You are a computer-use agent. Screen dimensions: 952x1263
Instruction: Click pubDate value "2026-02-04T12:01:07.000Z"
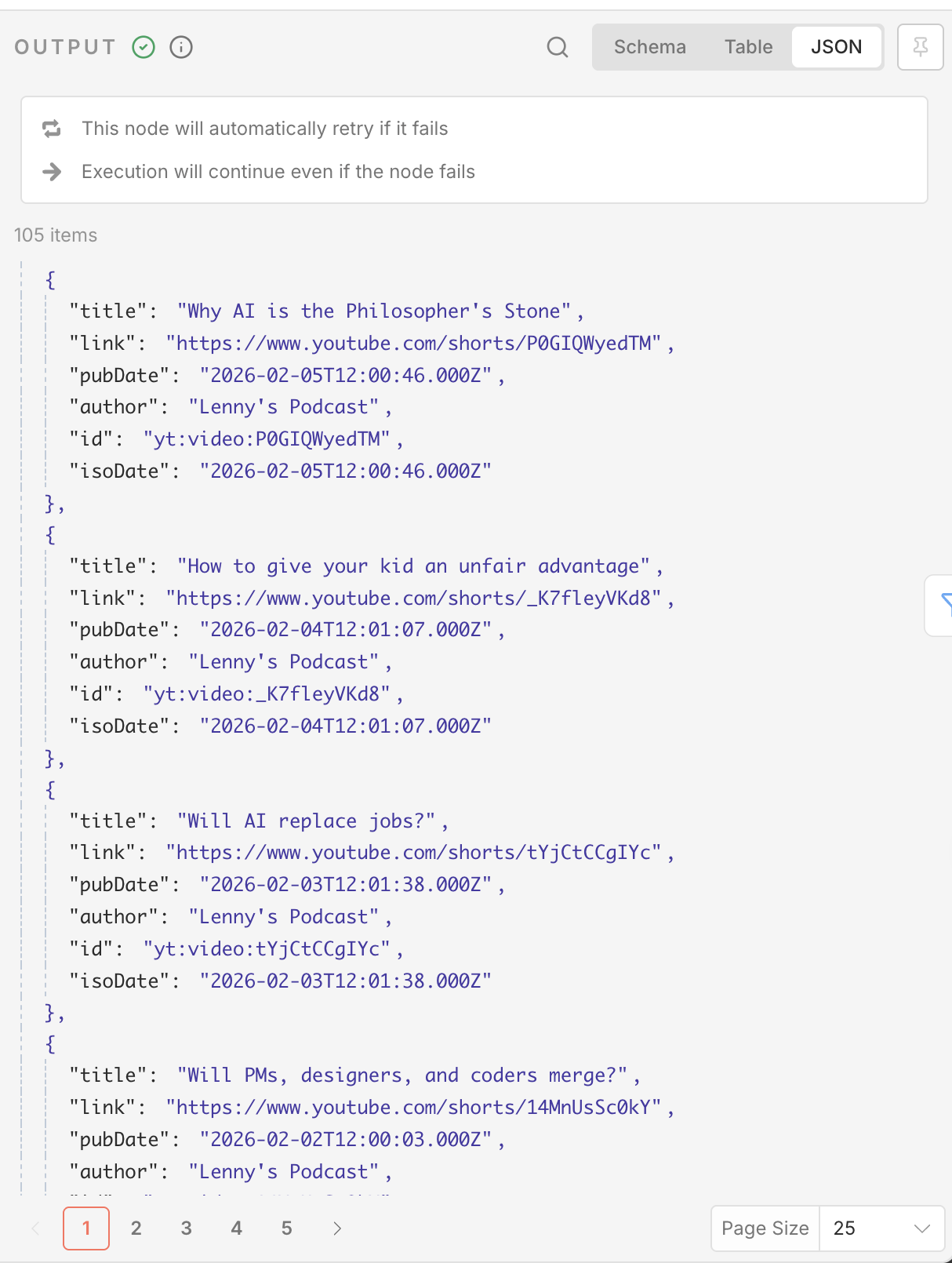pyautogui.click(x=346, y=630)
